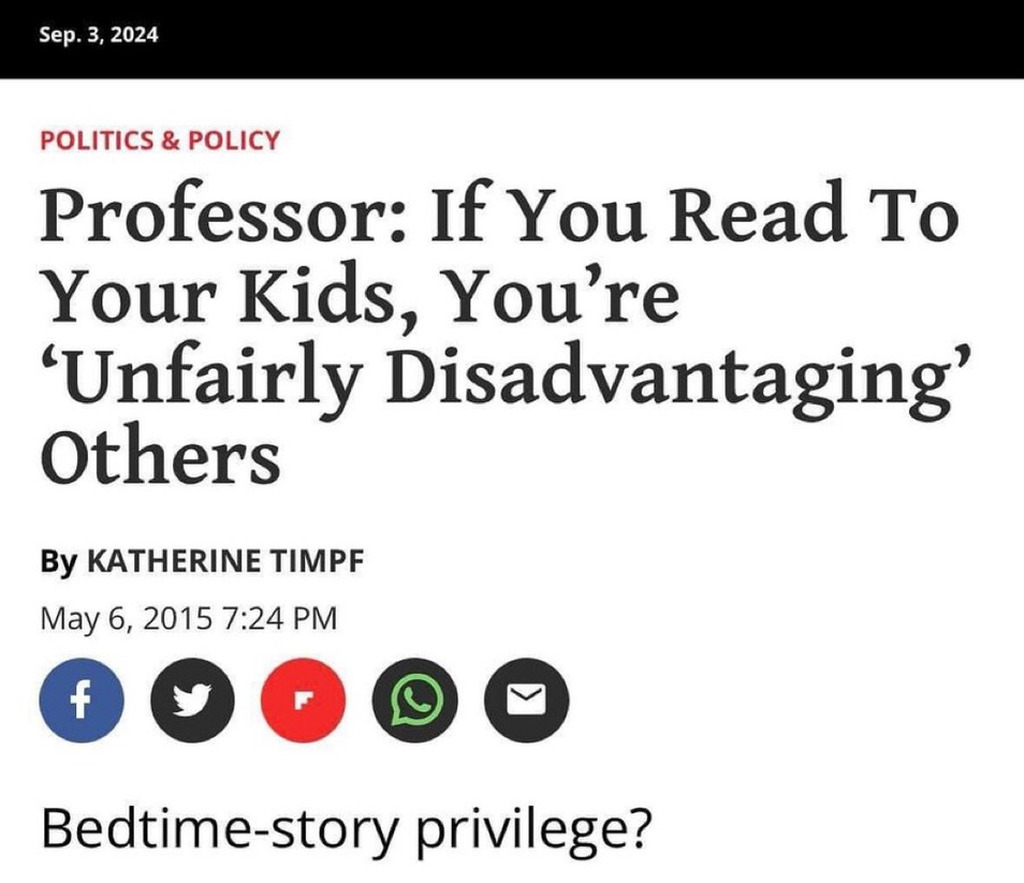Click "If You Read To" headline text
Image resolution: width=1024 pixels, height=883 pixels.
[x=692, y=219]
